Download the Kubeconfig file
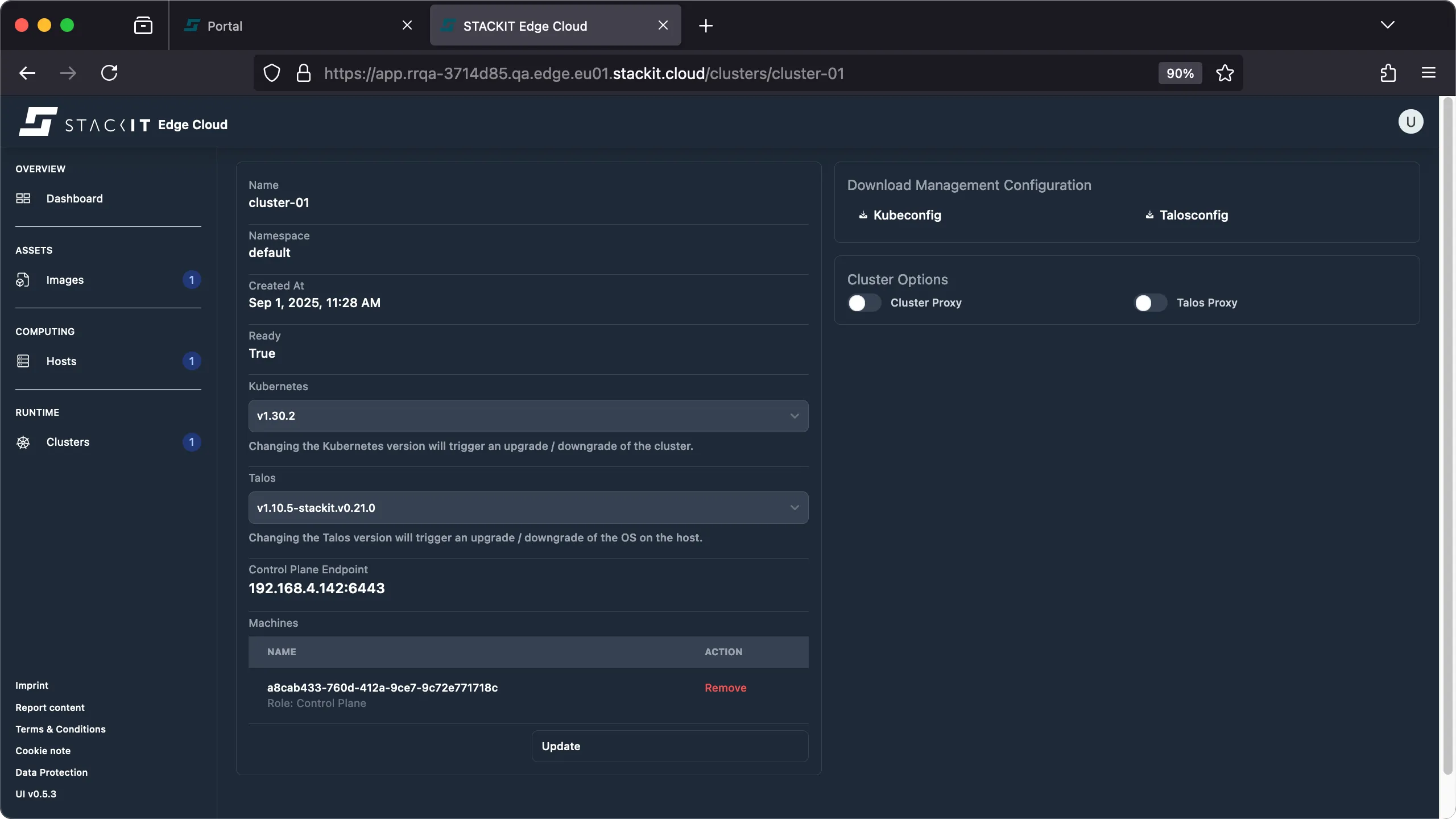This screenshot has width=1456, height=819. tap(907, 215)
